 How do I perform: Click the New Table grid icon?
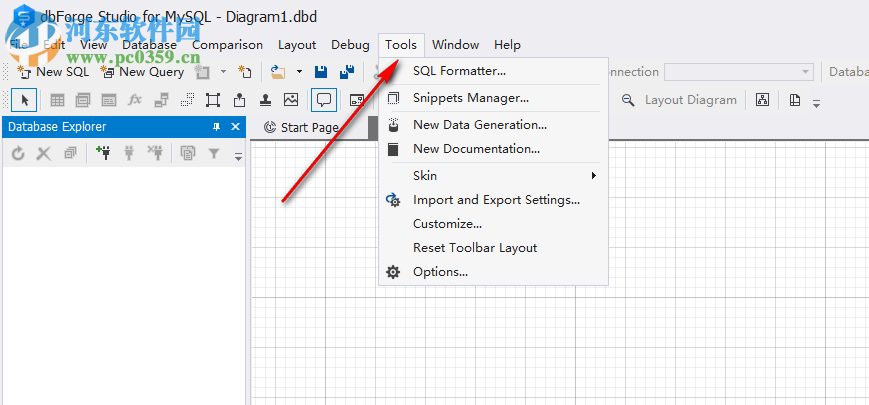58,100
